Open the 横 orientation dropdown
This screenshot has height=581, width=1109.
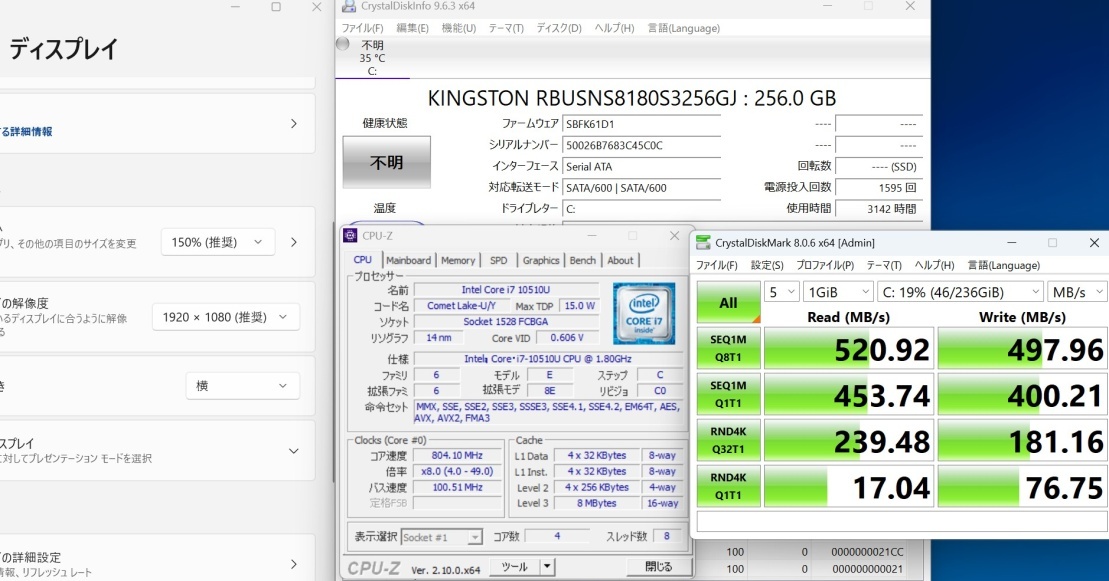click(x=242, y=386)
